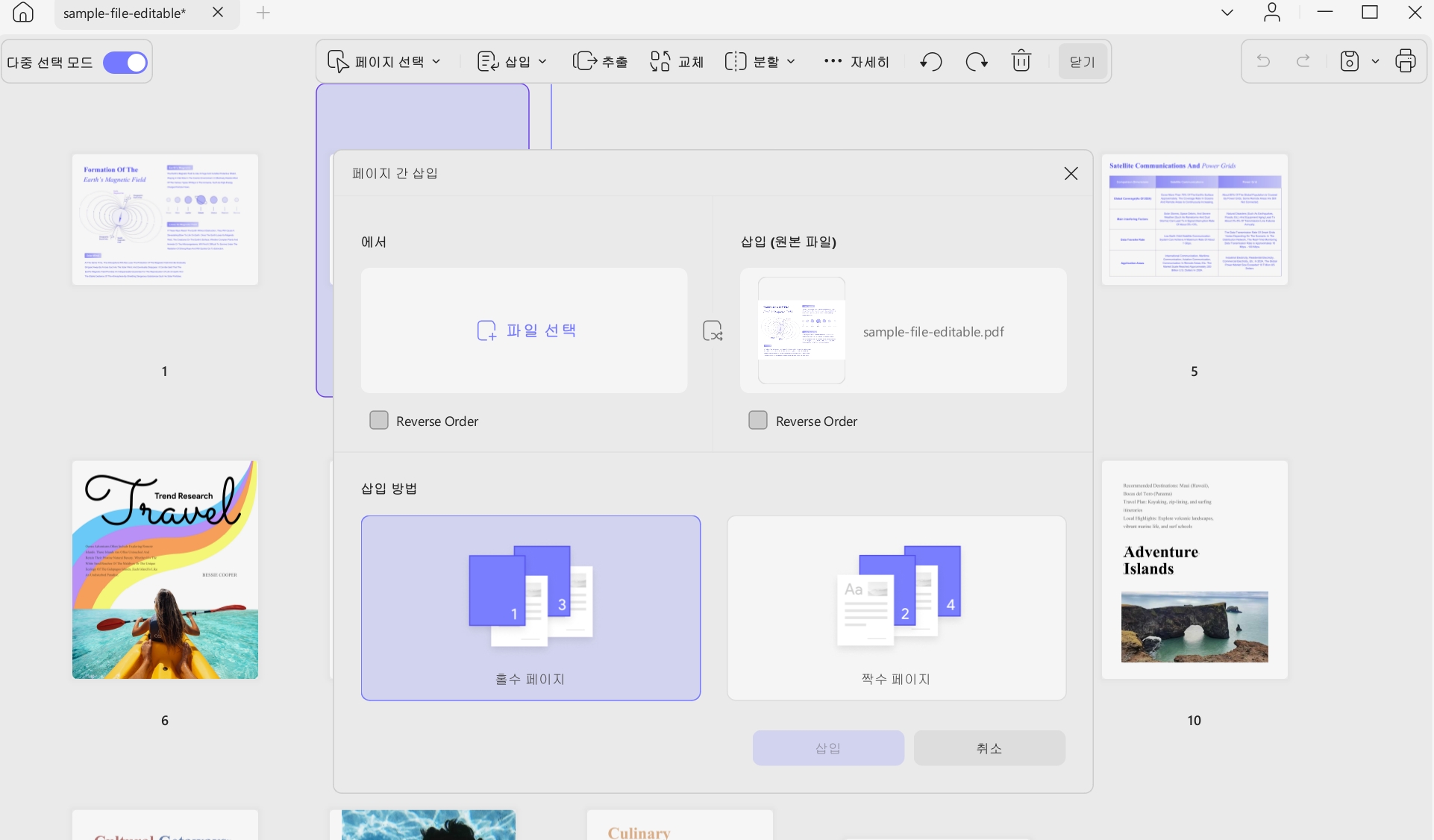Click the rotate counterclockwise icon

pyautogui.click(x=930, y=61)
